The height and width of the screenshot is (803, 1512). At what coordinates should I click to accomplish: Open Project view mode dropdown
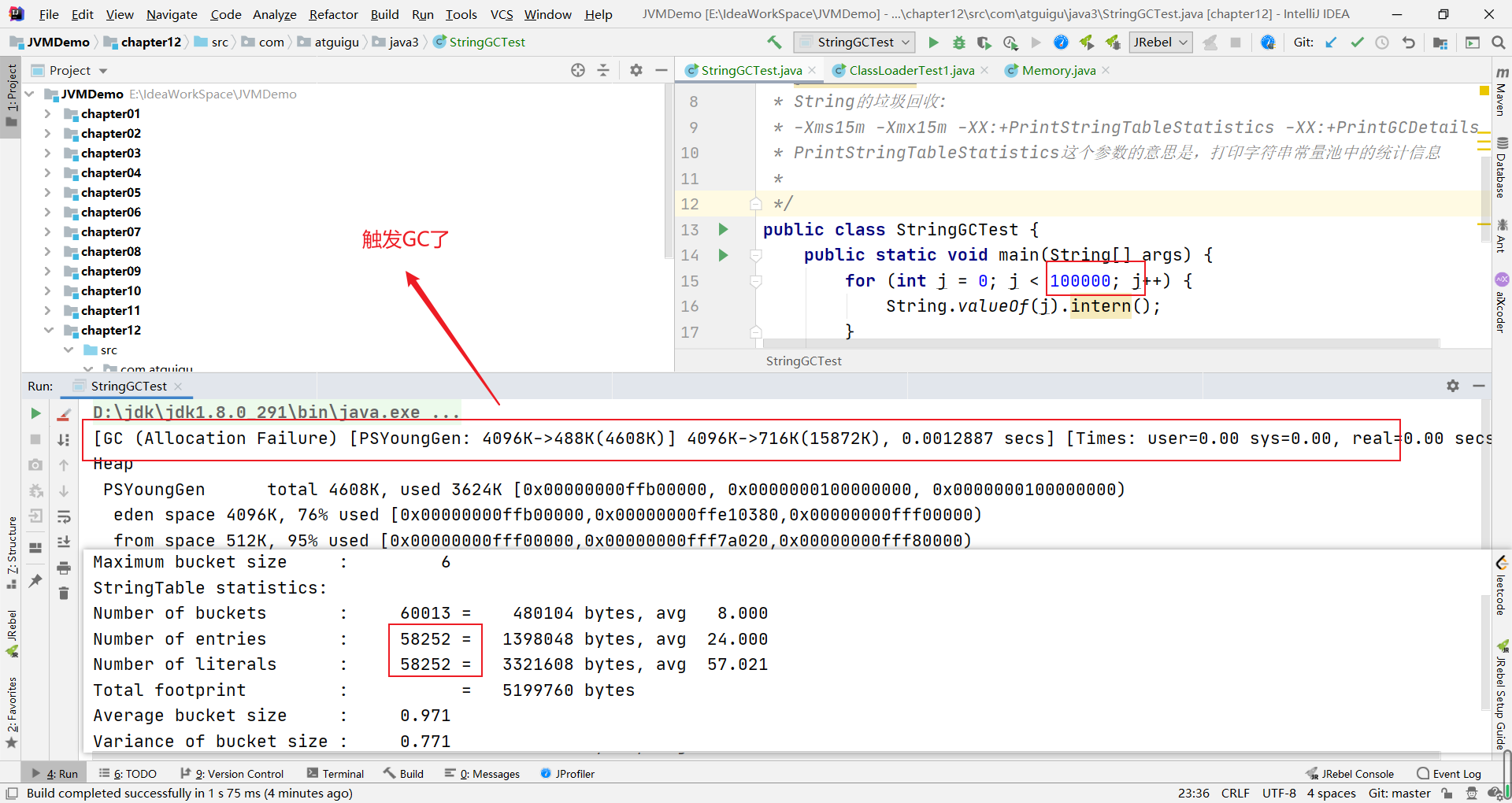click(69, 70)
